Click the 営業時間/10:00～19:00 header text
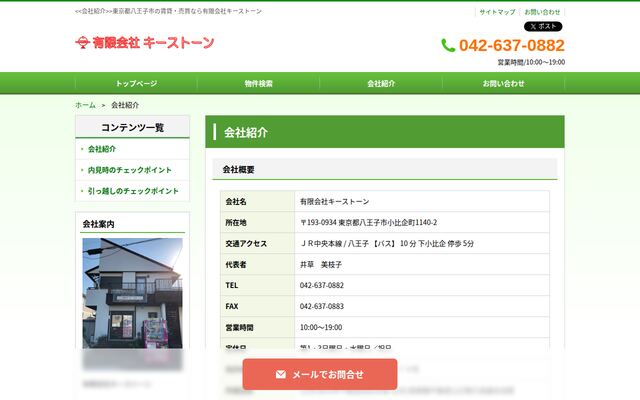Screen dimensions: 640x400 tap(531, 62)
